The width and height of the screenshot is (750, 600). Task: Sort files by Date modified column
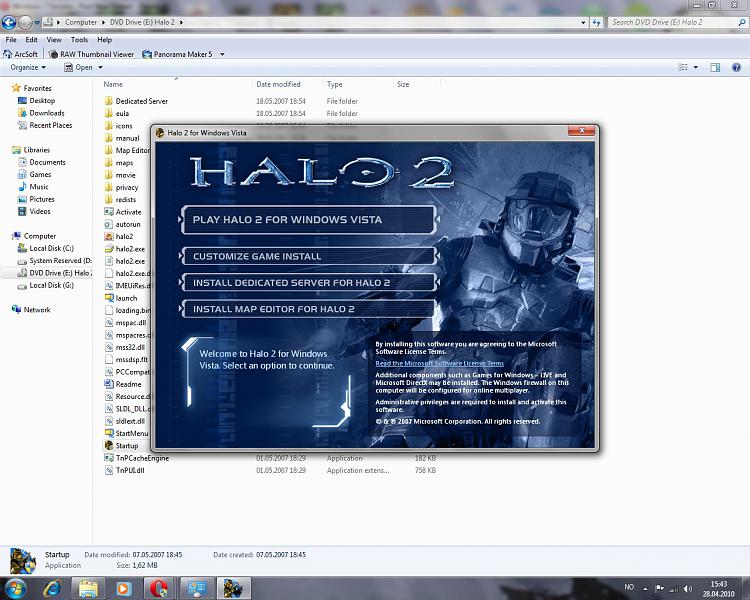278,84
